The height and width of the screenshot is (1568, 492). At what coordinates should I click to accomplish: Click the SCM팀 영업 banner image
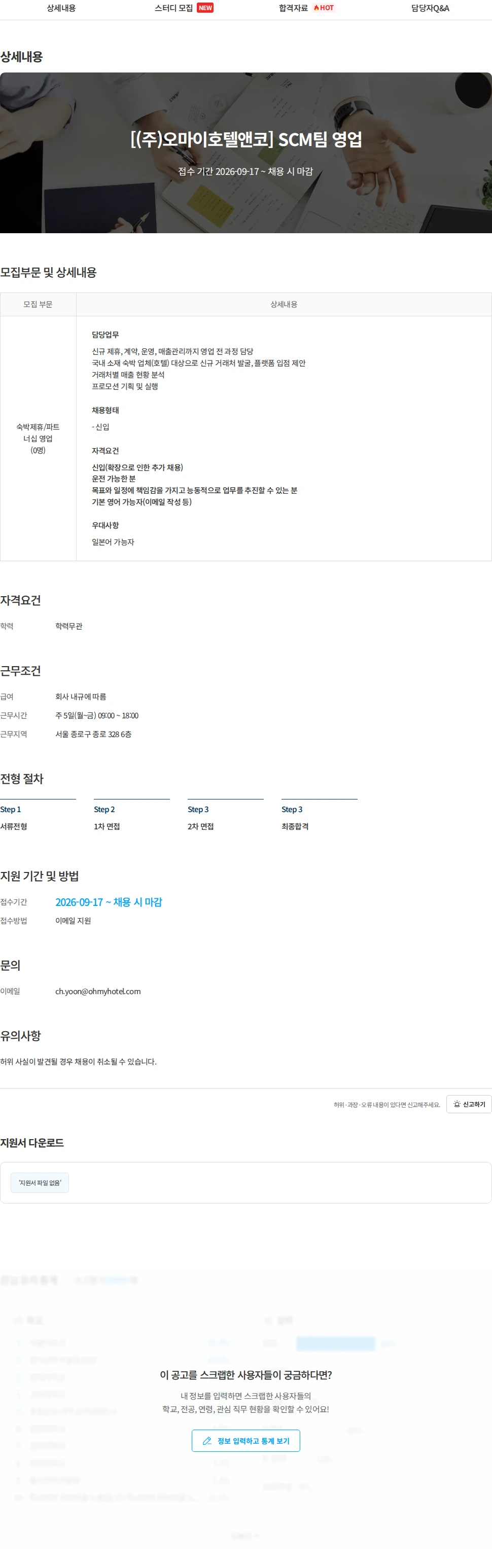pos(246,153)
